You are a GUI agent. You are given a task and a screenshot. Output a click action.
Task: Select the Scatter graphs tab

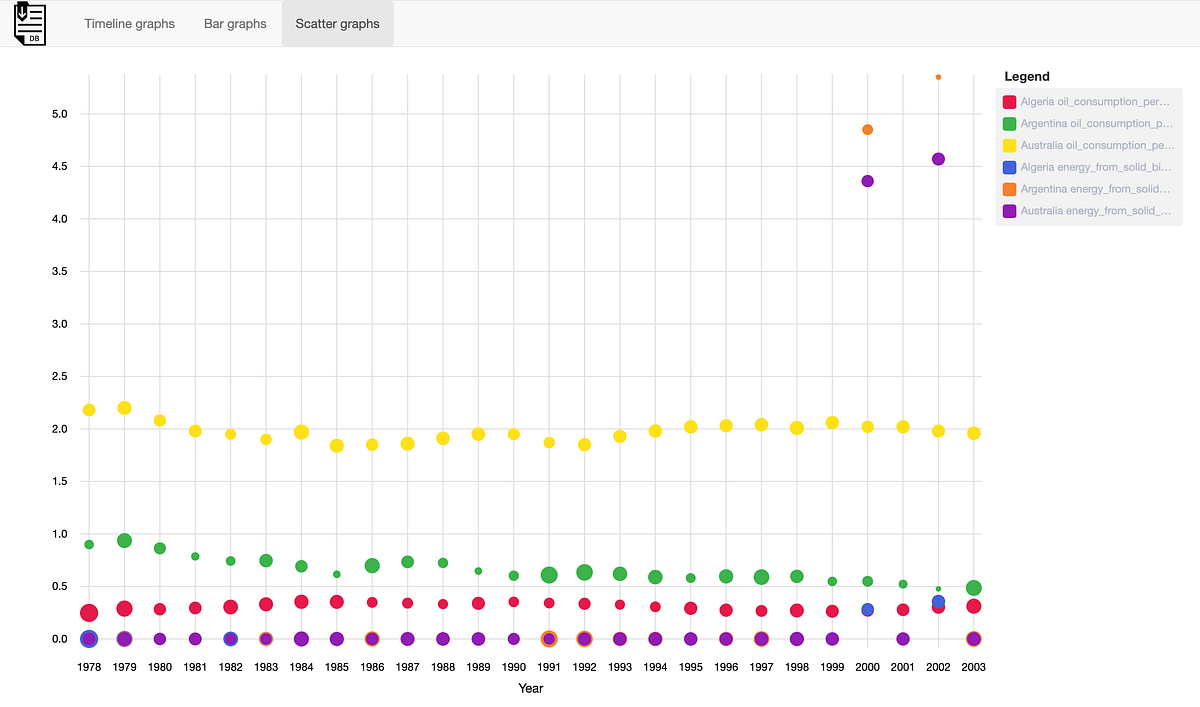tap(337, 23)
